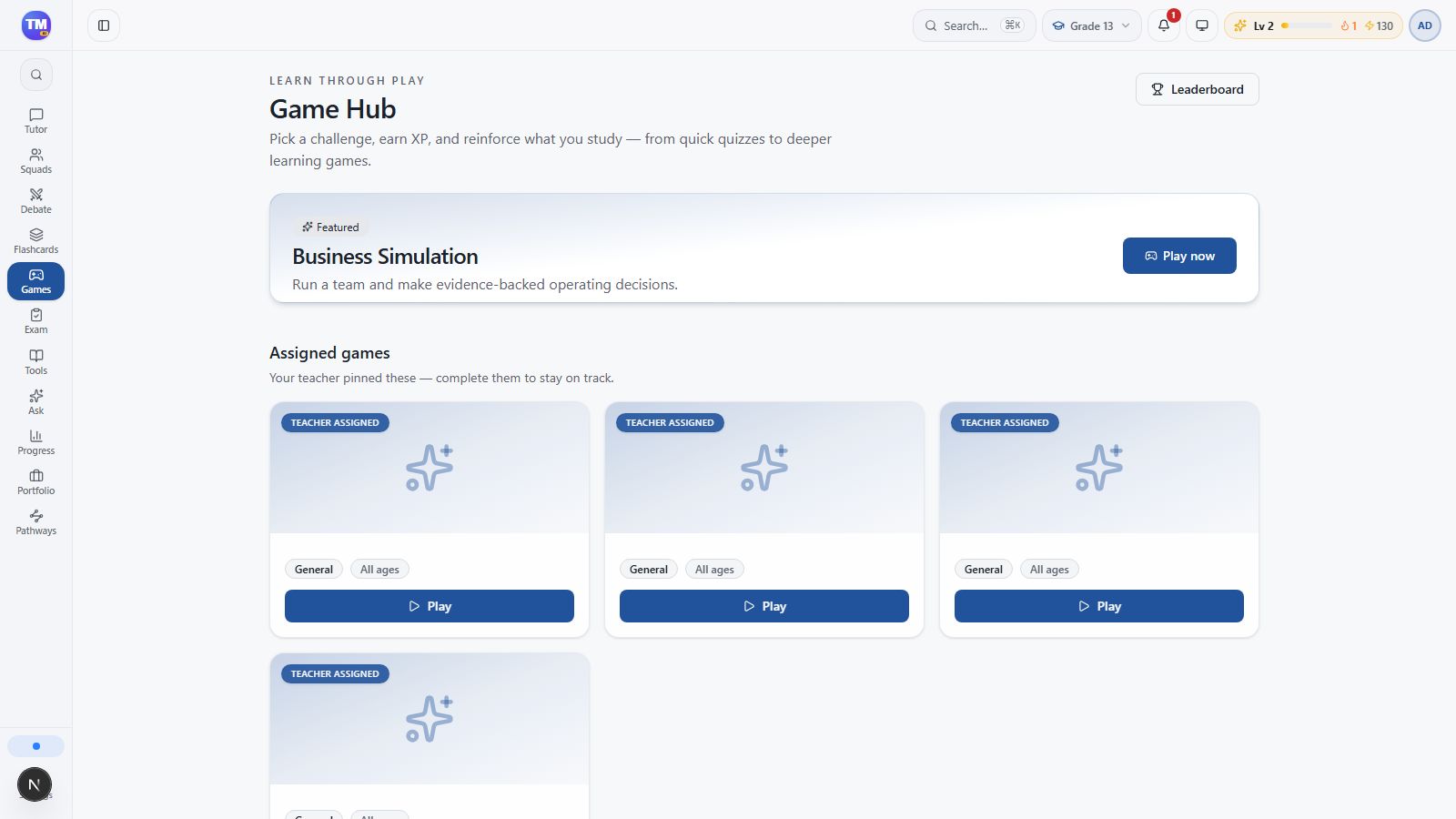Viewport: 1456px width, 819px height.
Task: Click the Game Hub heading
Action: point(333,109)
